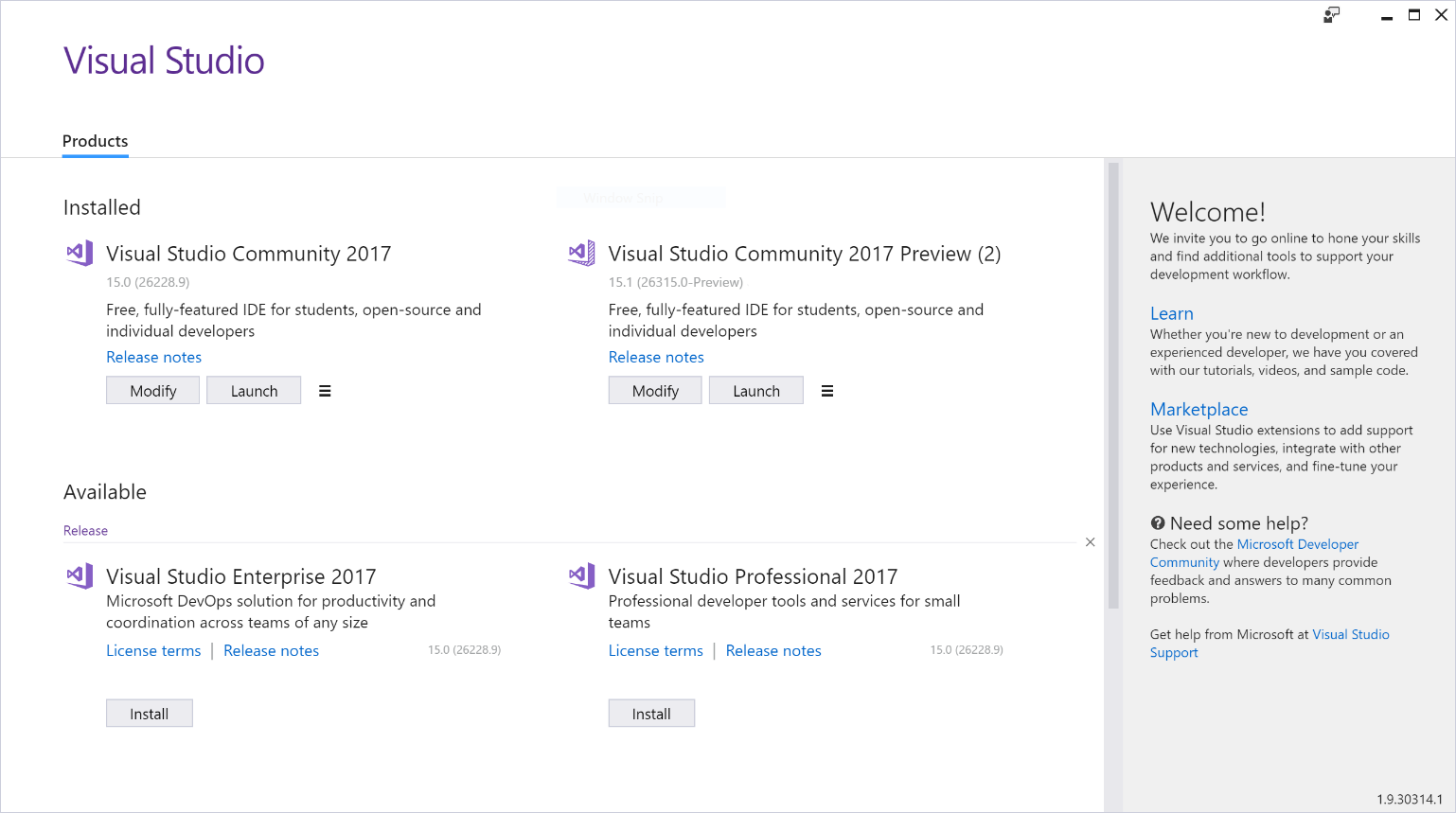Open hamburger menu for Community 2017
The height and width of the screenshot is (813, 1456).
click(x=325, y=391)
